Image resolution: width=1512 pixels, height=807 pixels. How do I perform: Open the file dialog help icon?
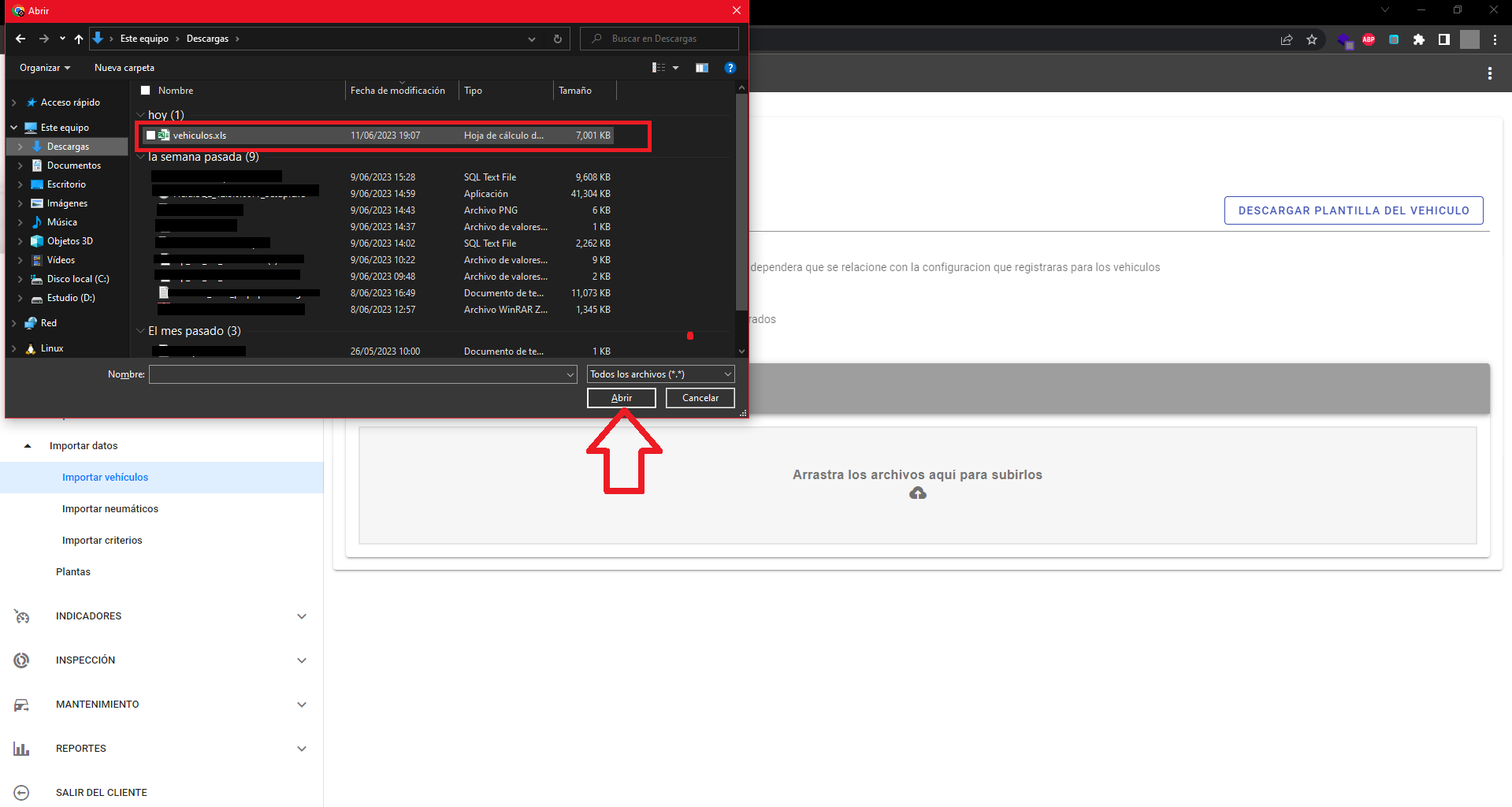click(730, 68)
